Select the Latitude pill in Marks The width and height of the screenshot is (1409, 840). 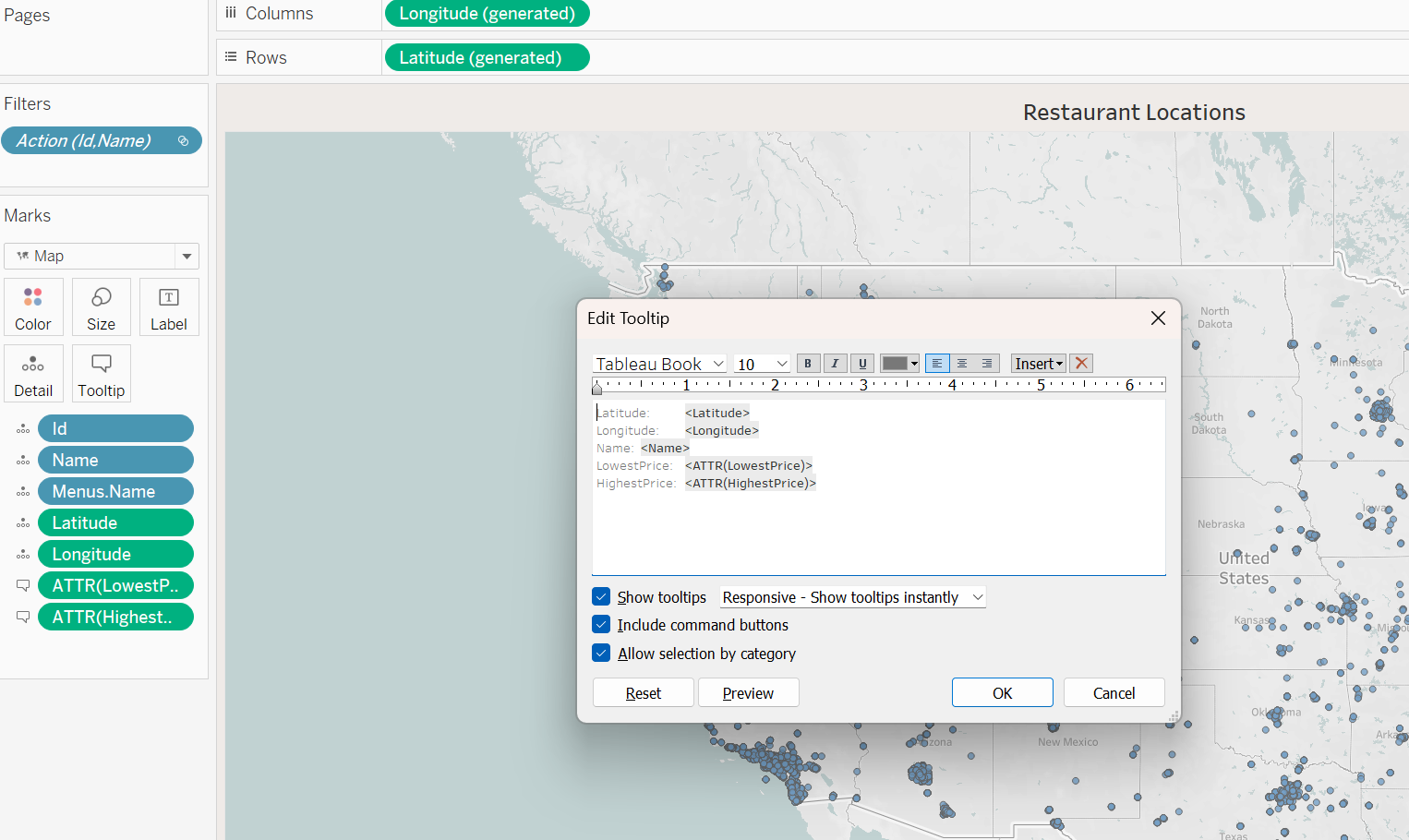tap(115, 523)
